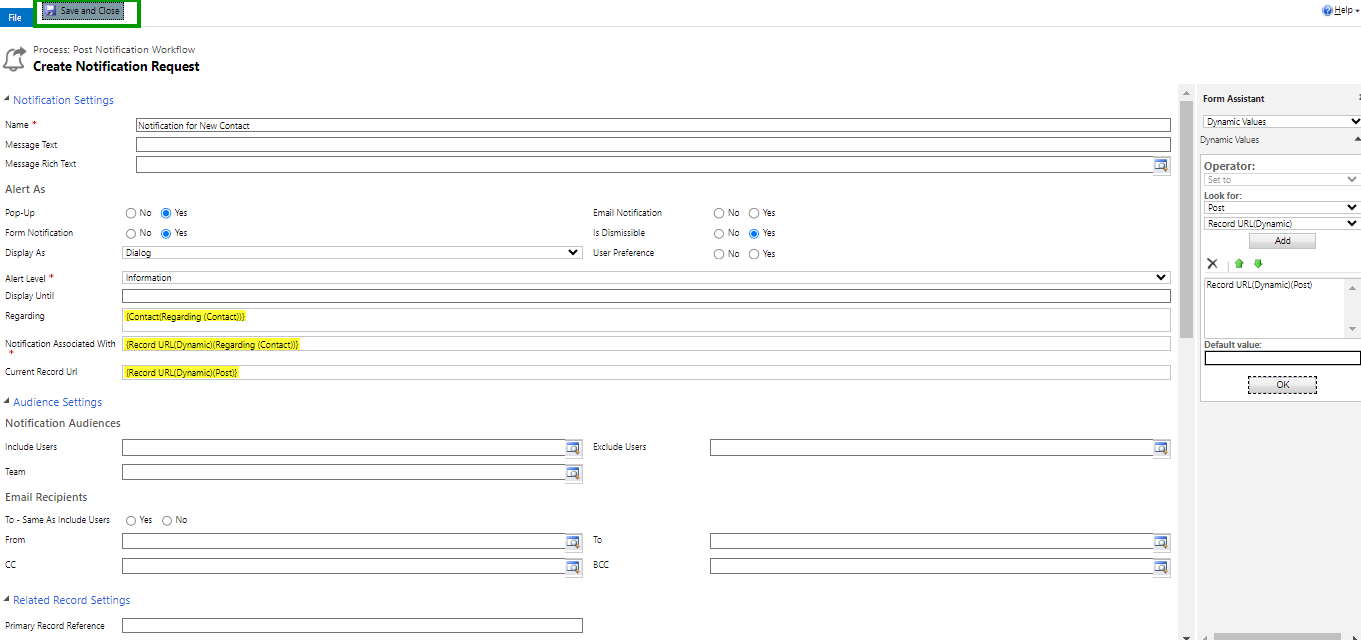Click the delete X icon in Form Assistant
The width and height of the screenshot is (1361, 640).
(1212, 264)
